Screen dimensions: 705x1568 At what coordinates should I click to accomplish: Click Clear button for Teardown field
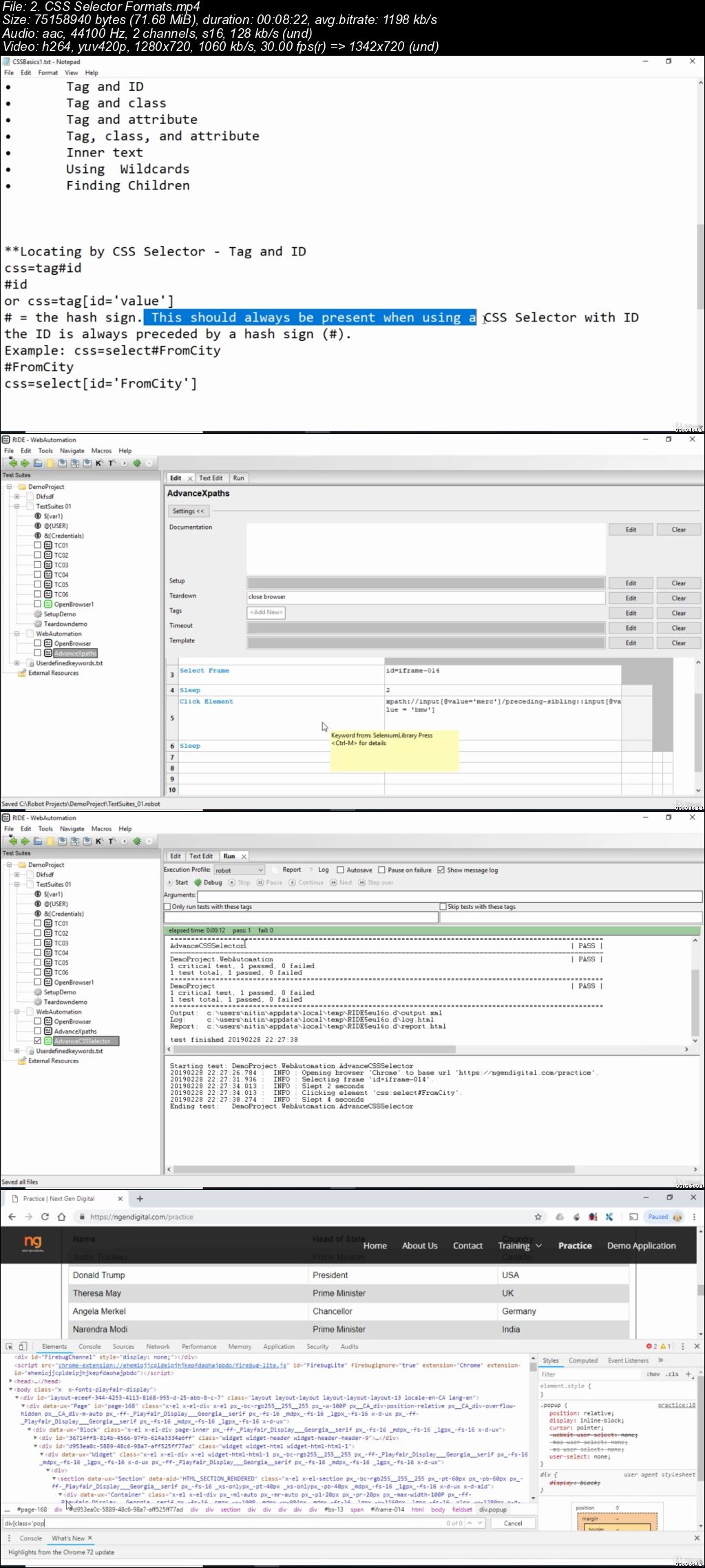(679, 598)
